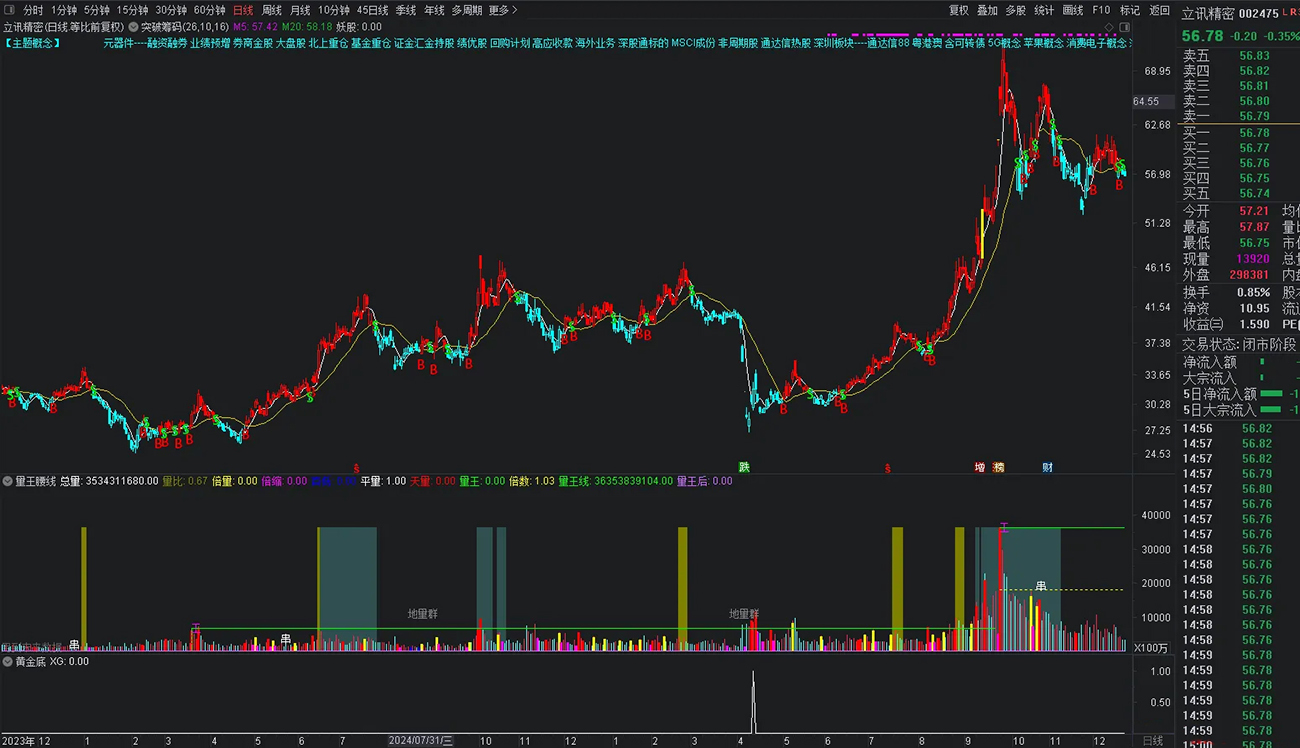
Task: Select the 10分钟 period tab
Action: point(334,10)
